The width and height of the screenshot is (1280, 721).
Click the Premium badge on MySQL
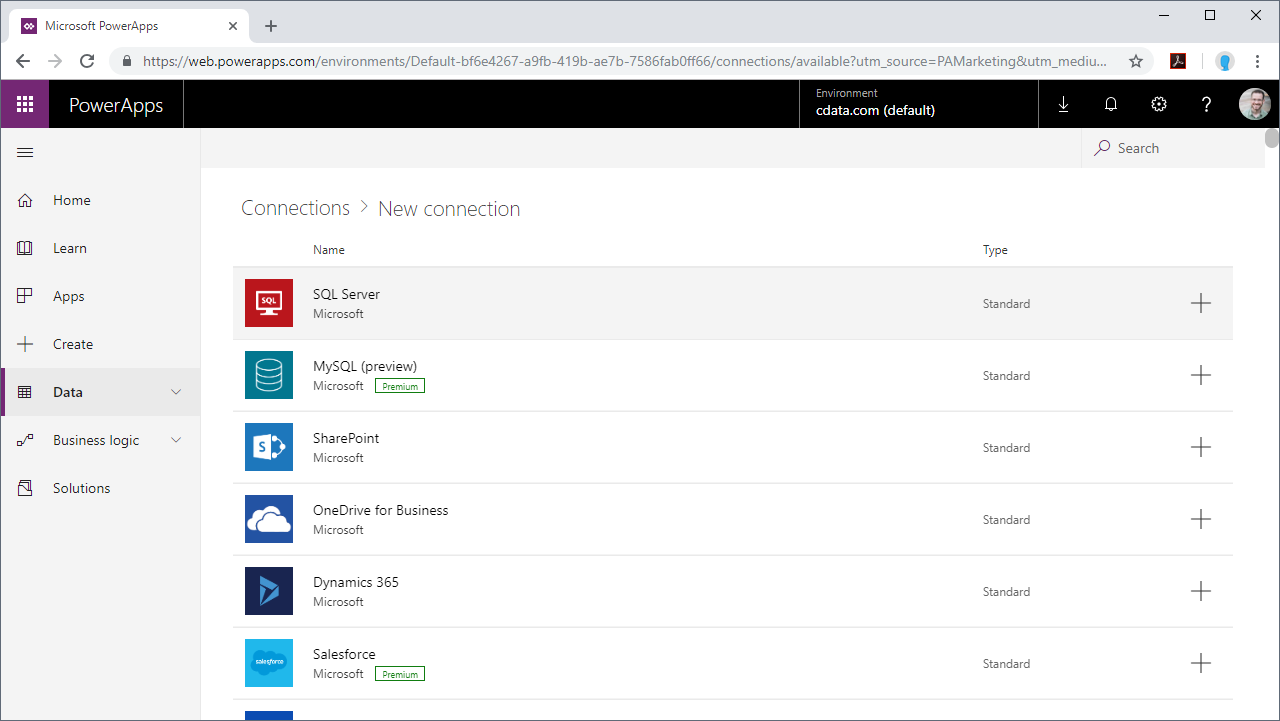tap(400, 386)
